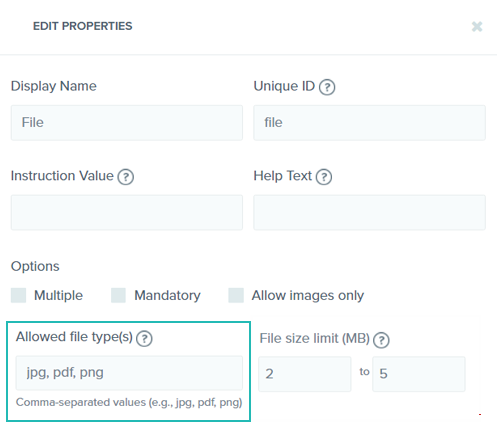Image resolution: width=498 pixels, height=436 pixels.
Task: Click the Allow images only label
Action: [x=308, y=296]
